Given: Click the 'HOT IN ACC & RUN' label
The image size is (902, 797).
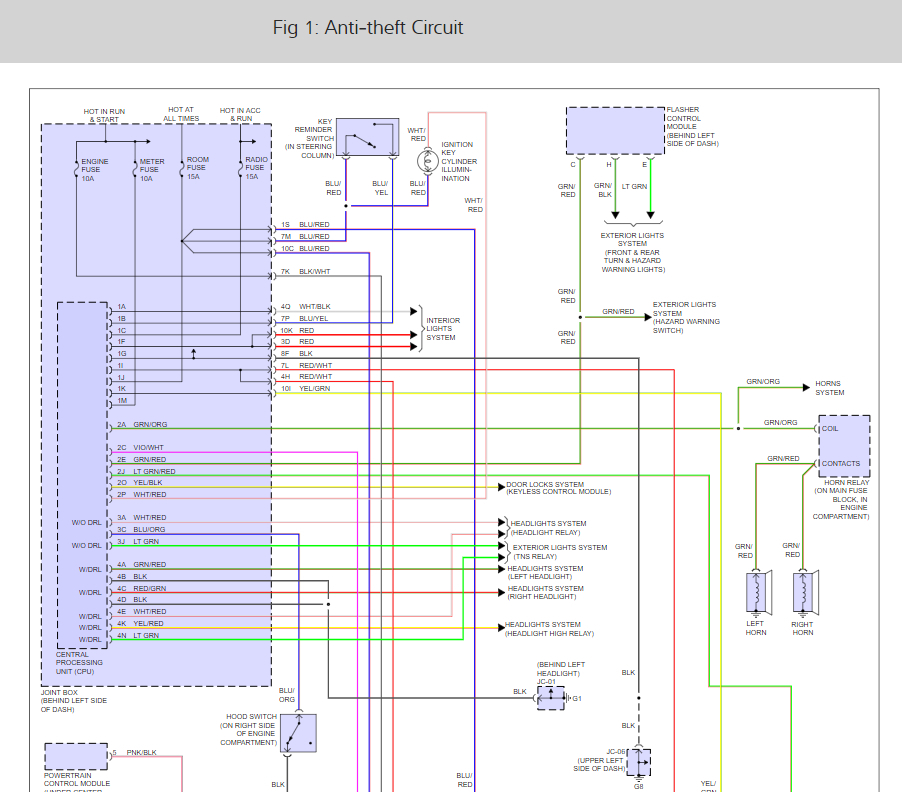Looking at the screenshot, I should [240, 114].
